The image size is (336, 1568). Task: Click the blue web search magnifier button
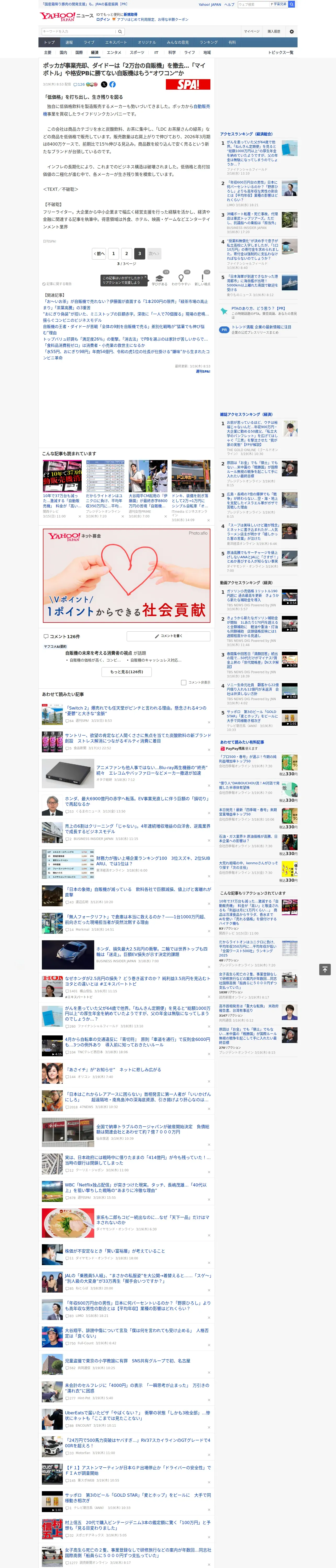click(x=292, y=4)
